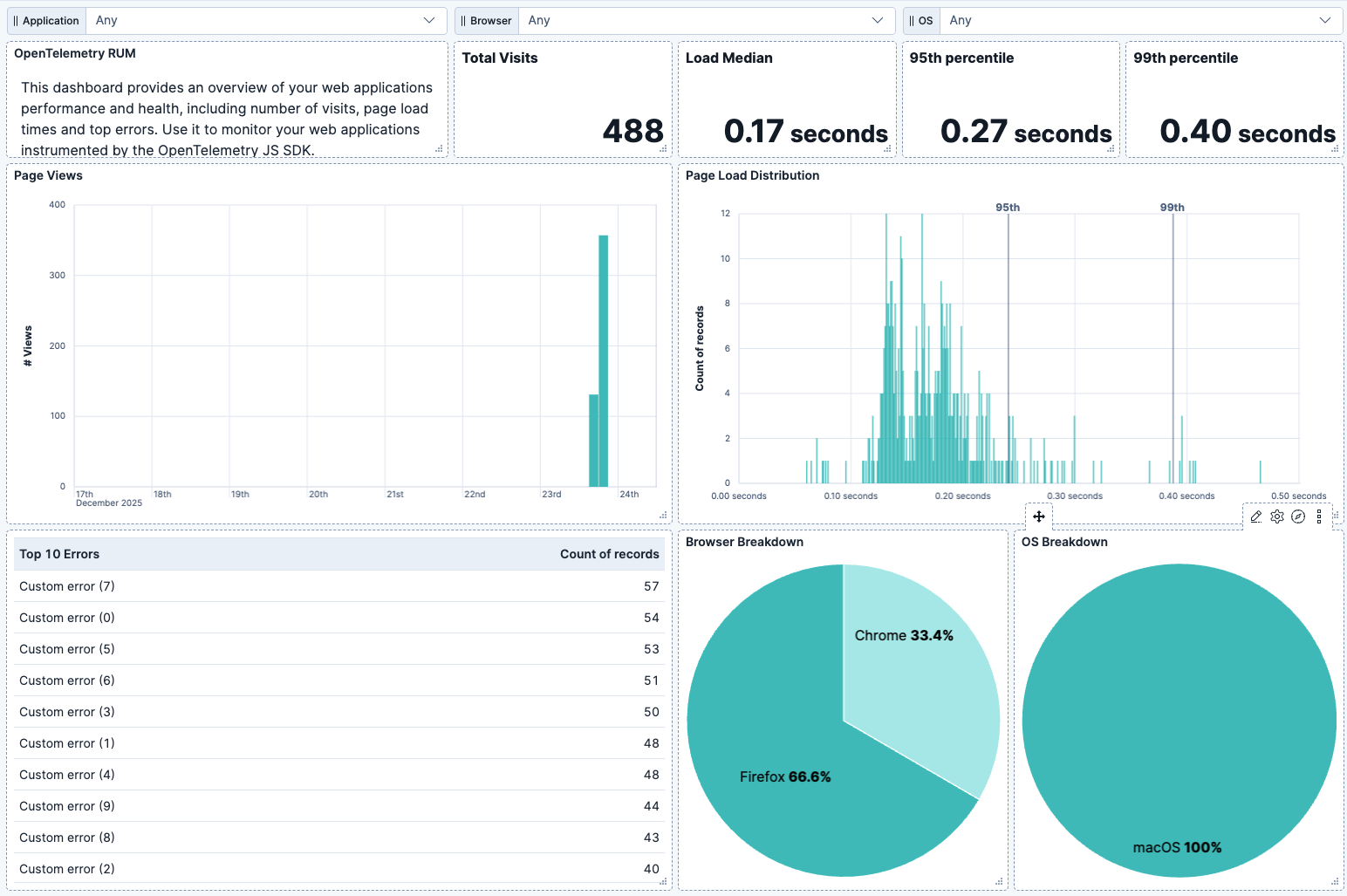Click the resize handle on the Top 10 Errors panel
The height and width of the screenshot is (896, 1347).
coord(666,883)
